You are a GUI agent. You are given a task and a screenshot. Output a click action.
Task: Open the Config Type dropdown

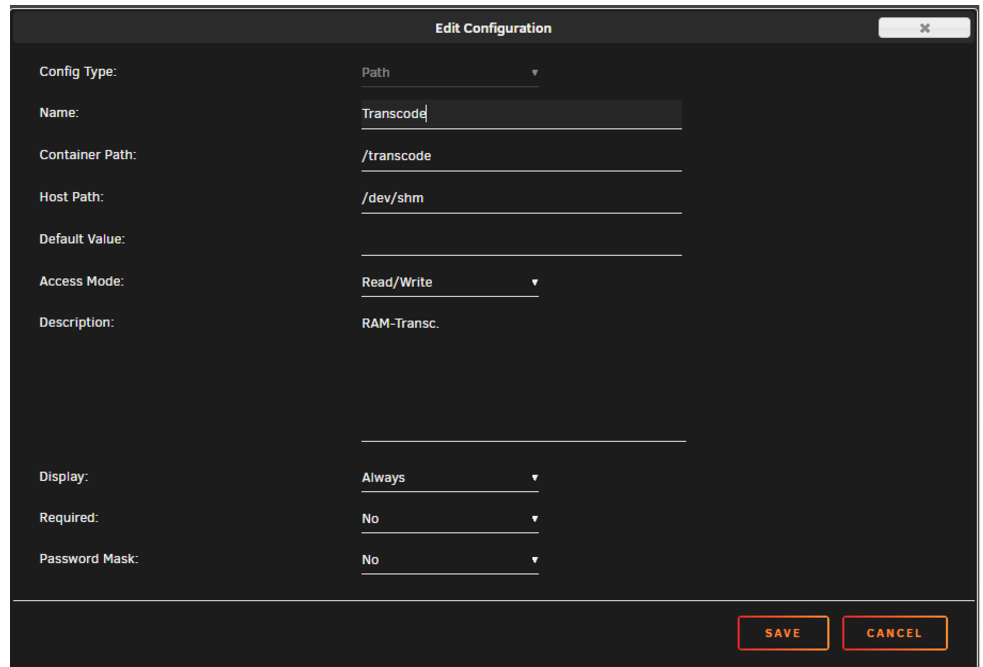pyautogui.click(x=449, y=73)
